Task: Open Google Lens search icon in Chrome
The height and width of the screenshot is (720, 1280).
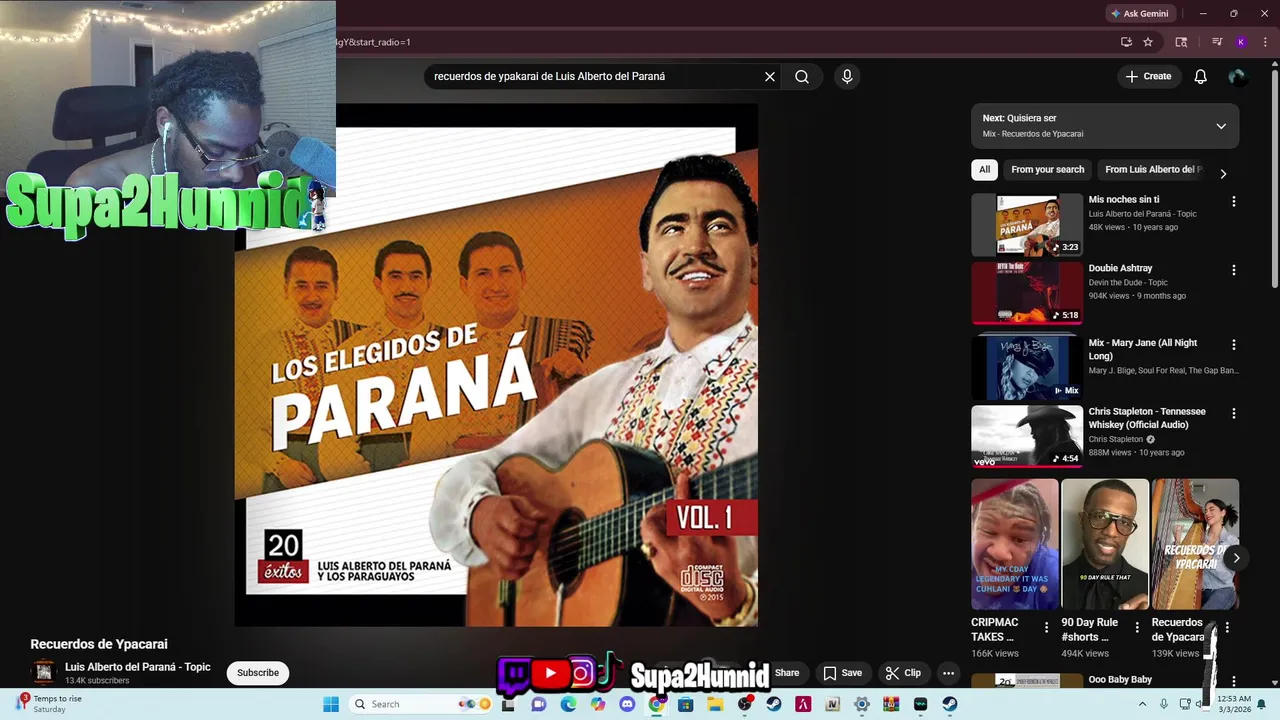Action: 1181,42
